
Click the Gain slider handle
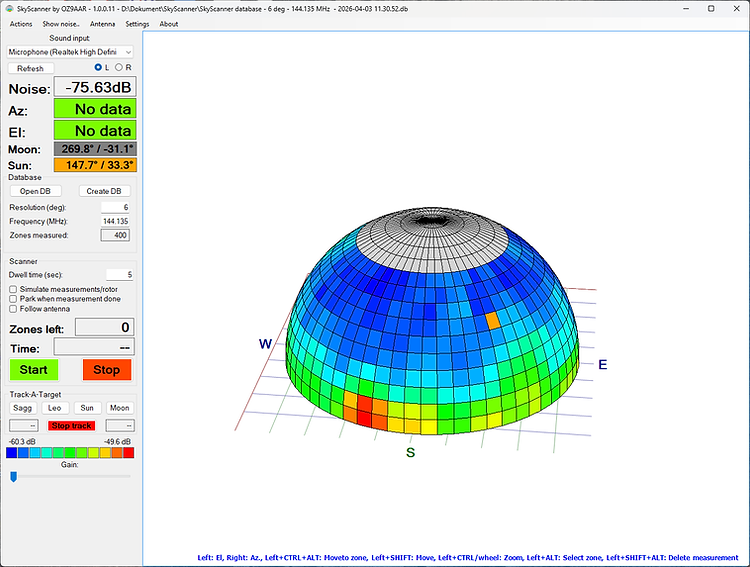pyautogui.click(x=13, y=477)
